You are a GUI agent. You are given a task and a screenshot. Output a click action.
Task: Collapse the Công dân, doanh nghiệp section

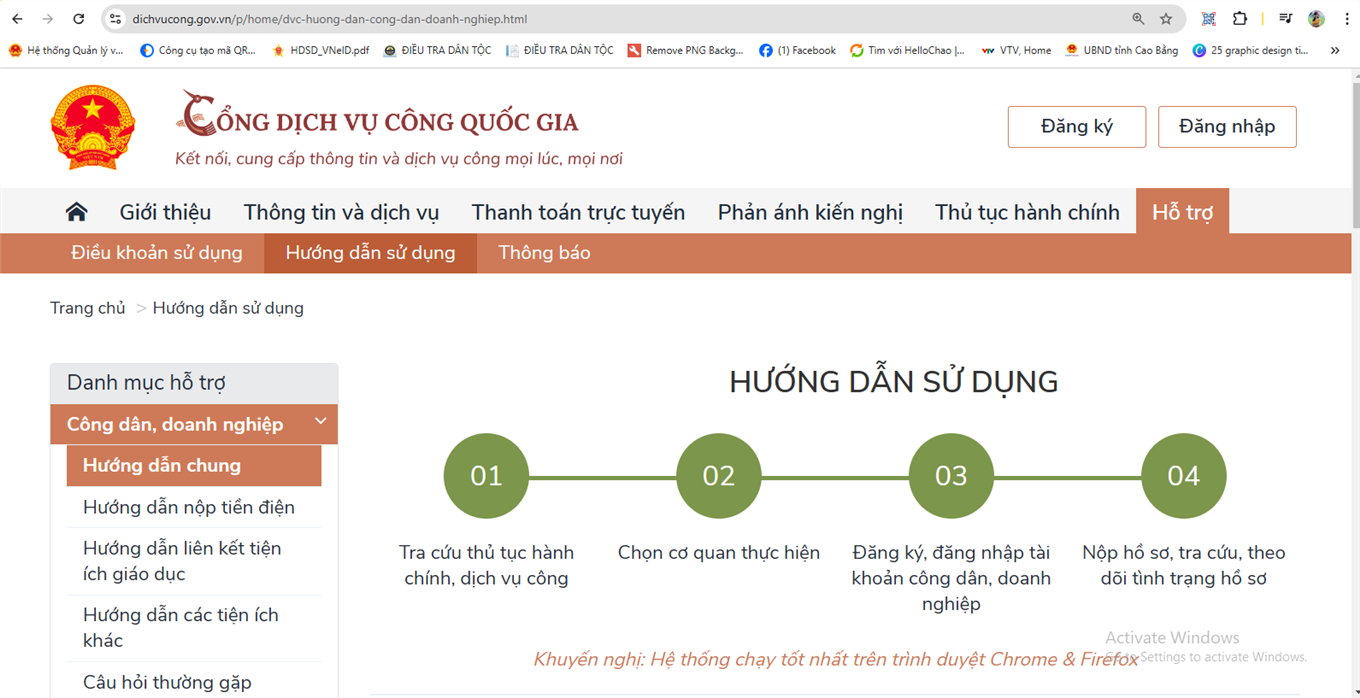320,422
